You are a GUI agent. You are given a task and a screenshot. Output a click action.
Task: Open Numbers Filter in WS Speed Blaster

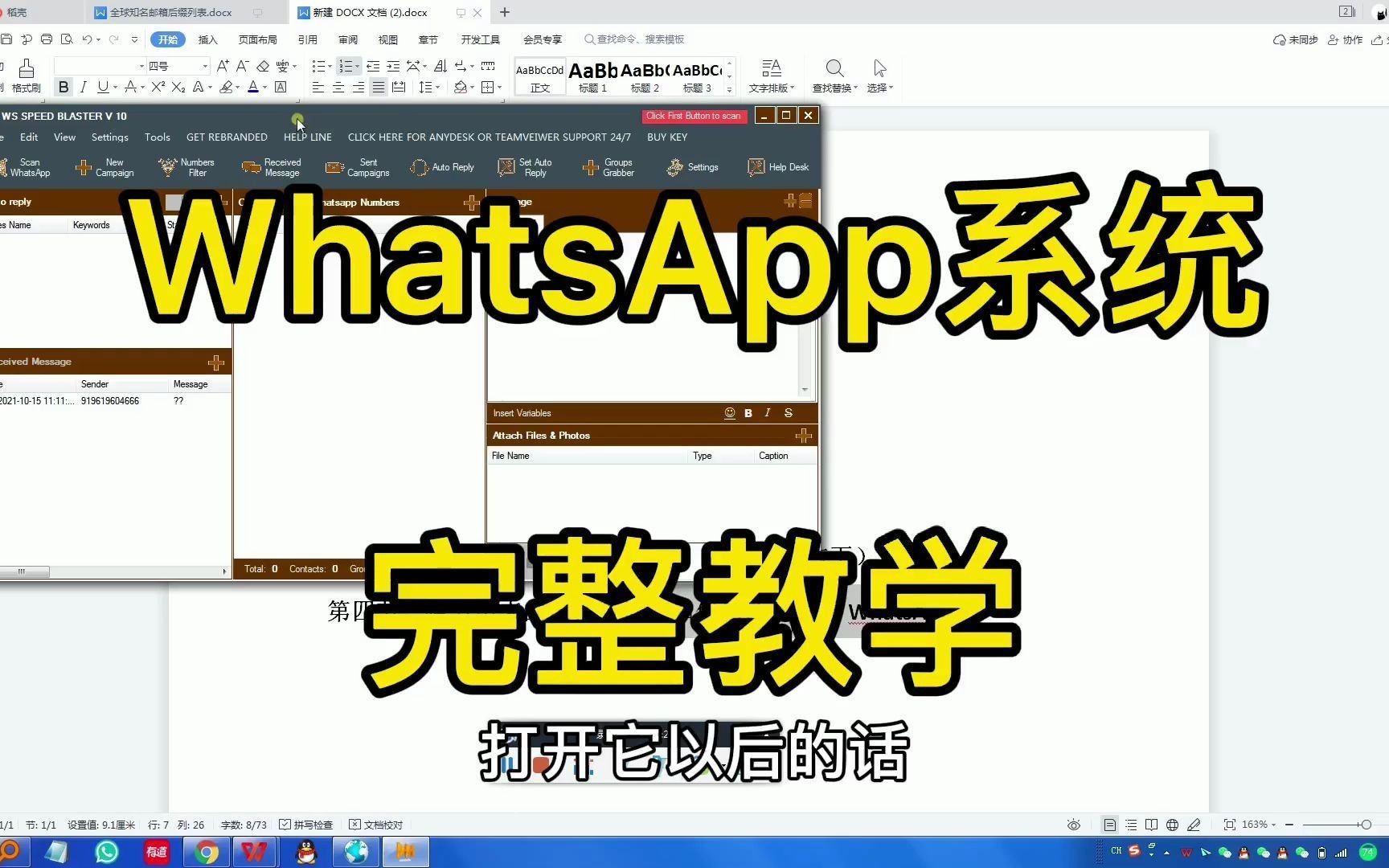coord(187,167)
